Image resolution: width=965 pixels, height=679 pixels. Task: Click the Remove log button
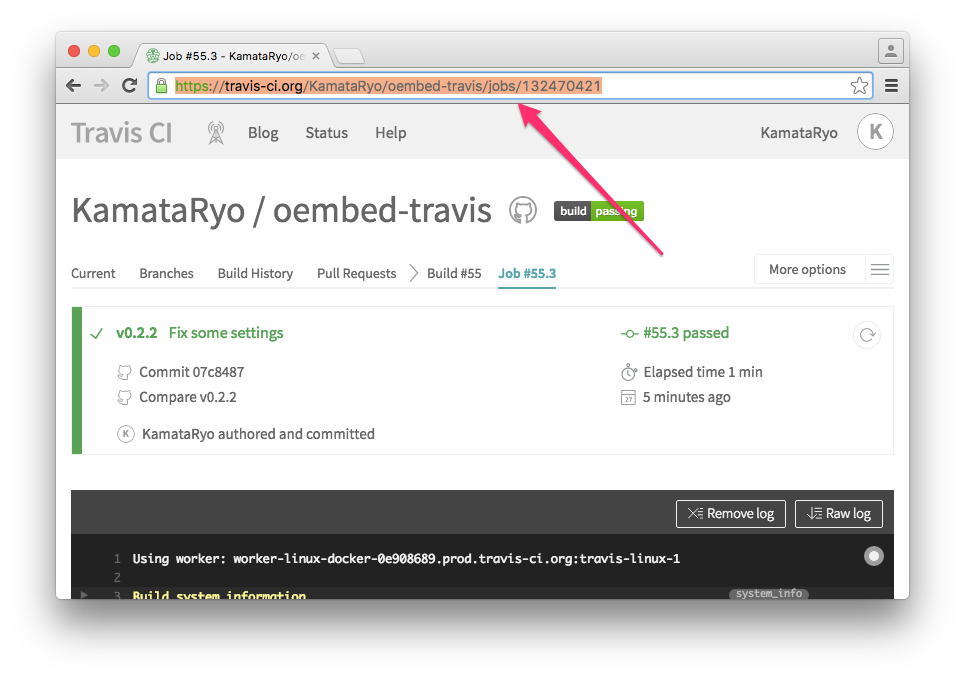tap(731, 513)
